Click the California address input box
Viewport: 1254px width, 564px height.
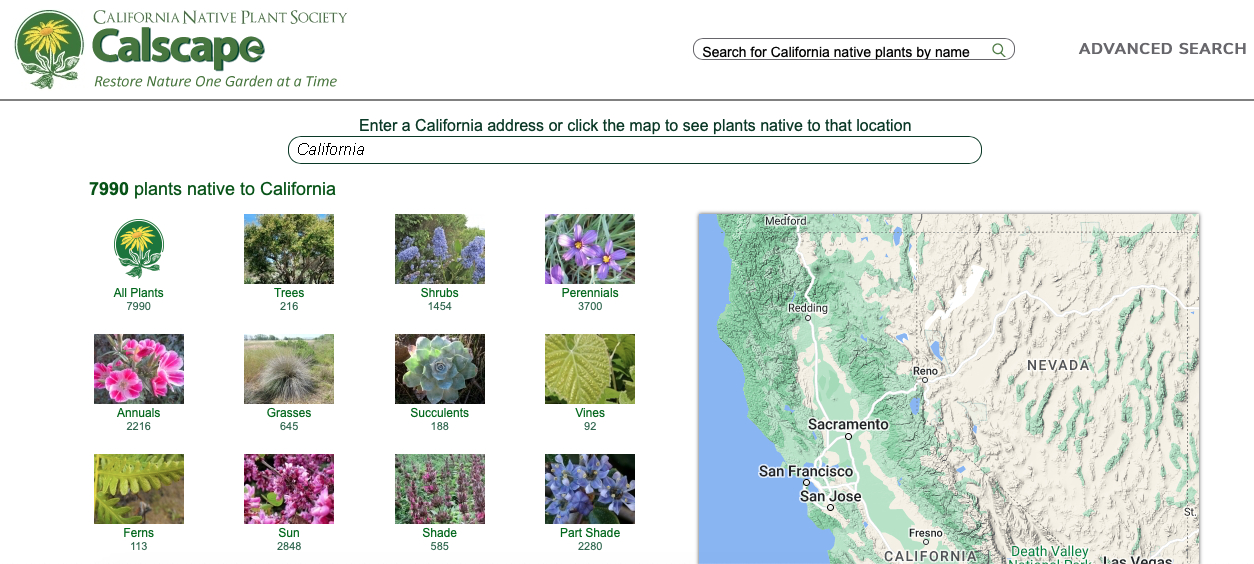coord(634,150)
